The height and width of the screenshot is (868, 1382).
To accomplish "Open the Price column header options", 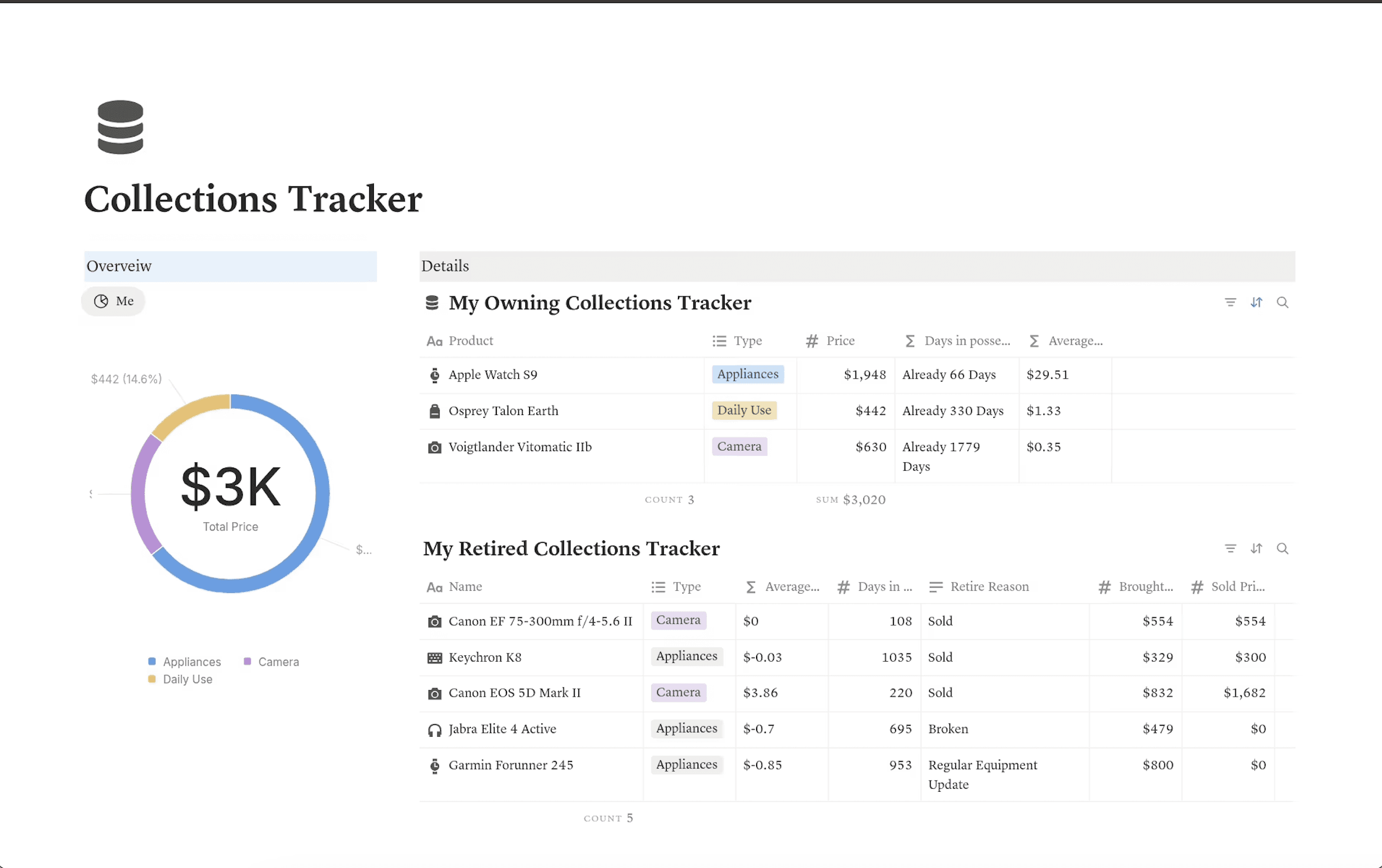I will pos(840,341).
